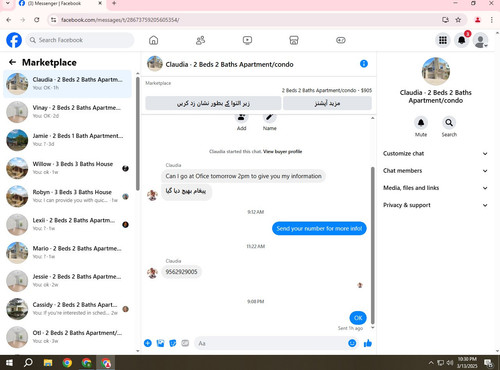Viewport: 500px width, 370px height.
Task: Open File Explorer from taskbar
Action: point(48,362)
